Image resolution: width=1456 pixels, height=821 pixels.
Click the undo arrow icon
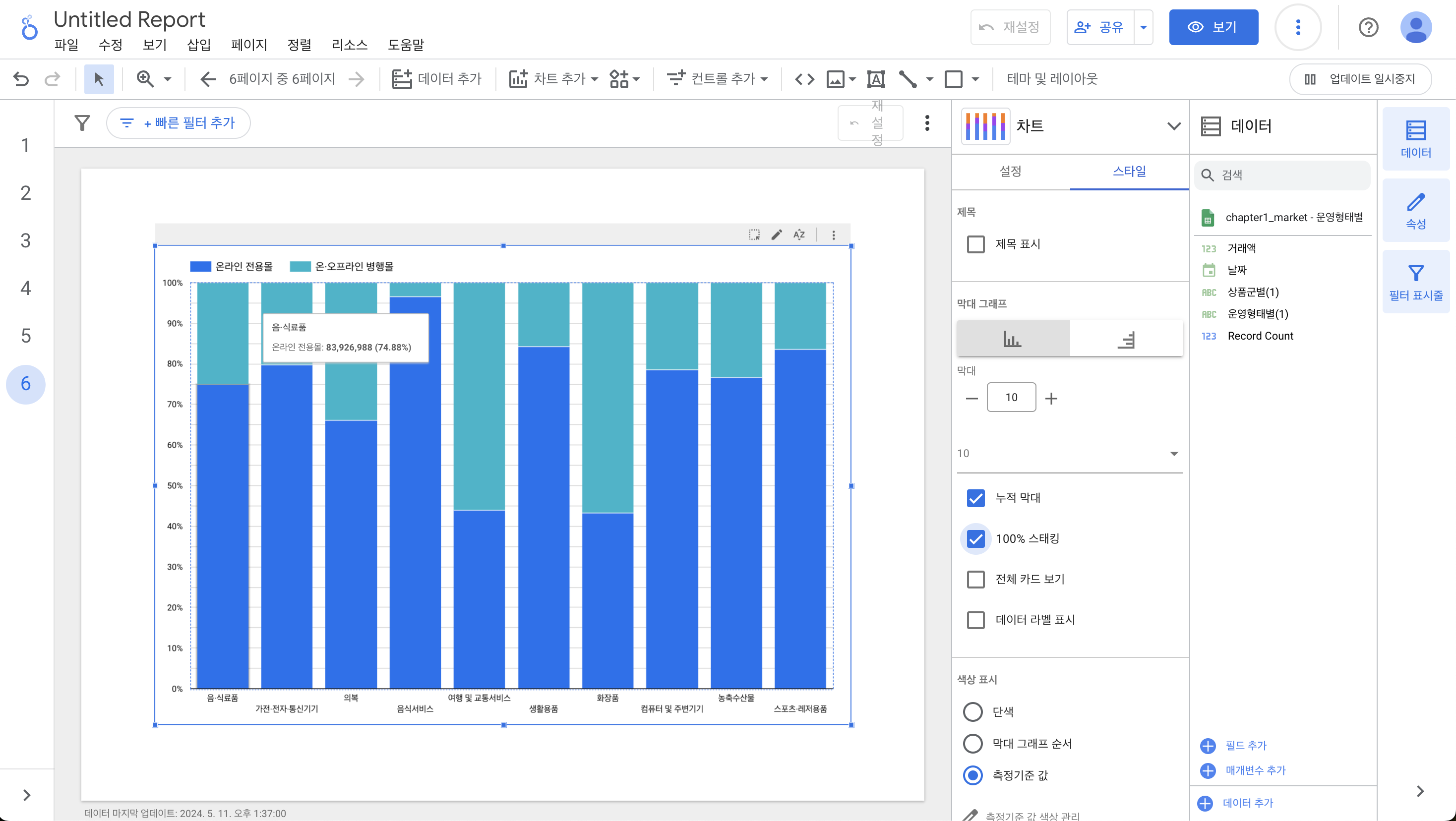click(21, 78)
